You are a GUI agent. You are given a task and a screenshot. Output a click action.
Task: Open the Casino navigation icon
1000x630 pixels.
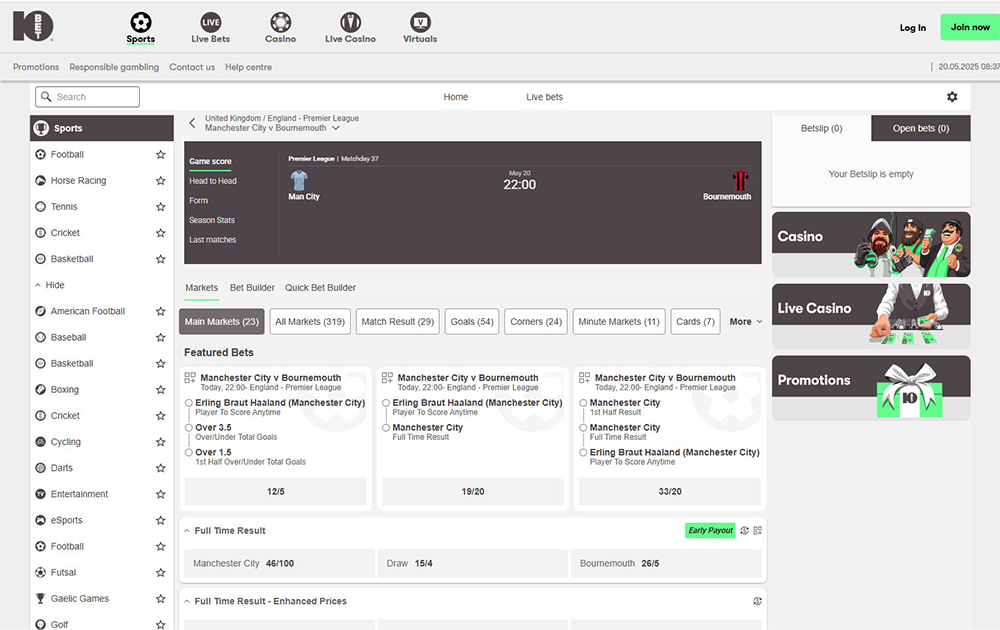[280, 22]
